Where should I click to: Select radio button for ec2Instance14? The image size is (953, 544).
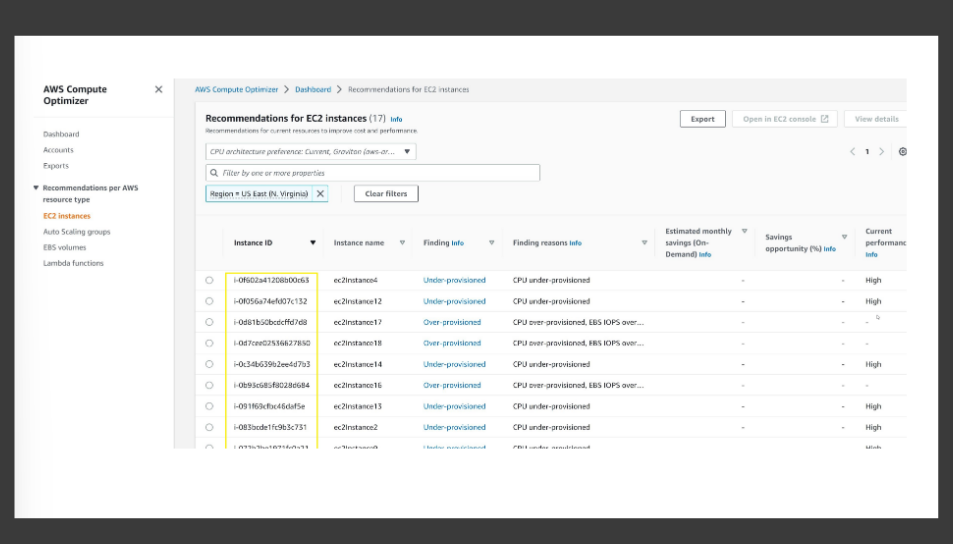[209, 364]
